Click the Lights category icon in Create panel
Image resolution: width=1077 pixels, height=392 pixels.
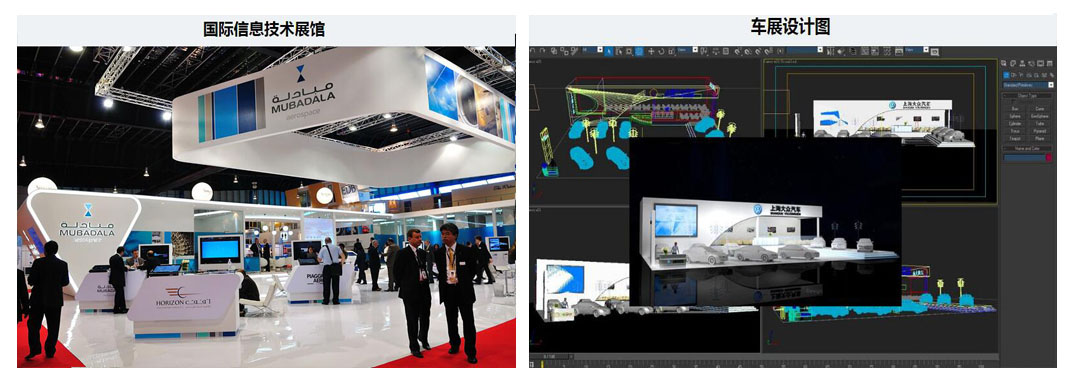[1021, 75]
